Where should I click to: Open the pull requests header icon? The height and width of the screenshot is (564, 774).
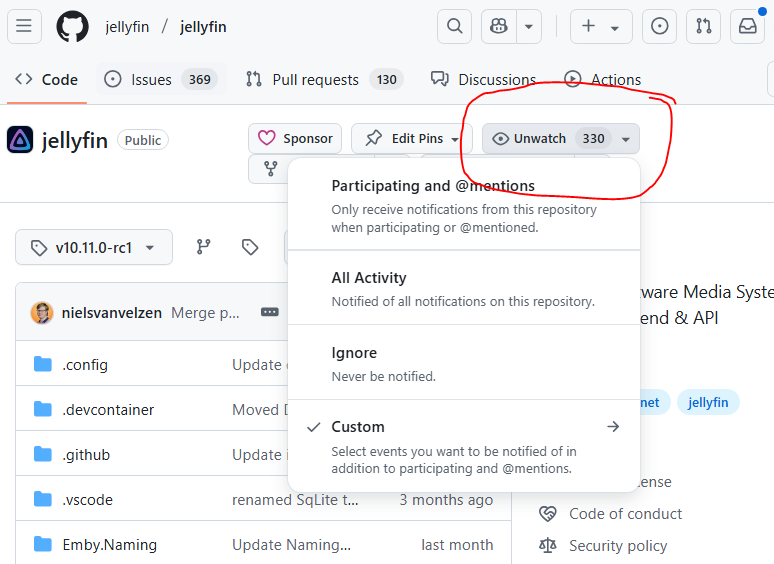coord(703,27)
